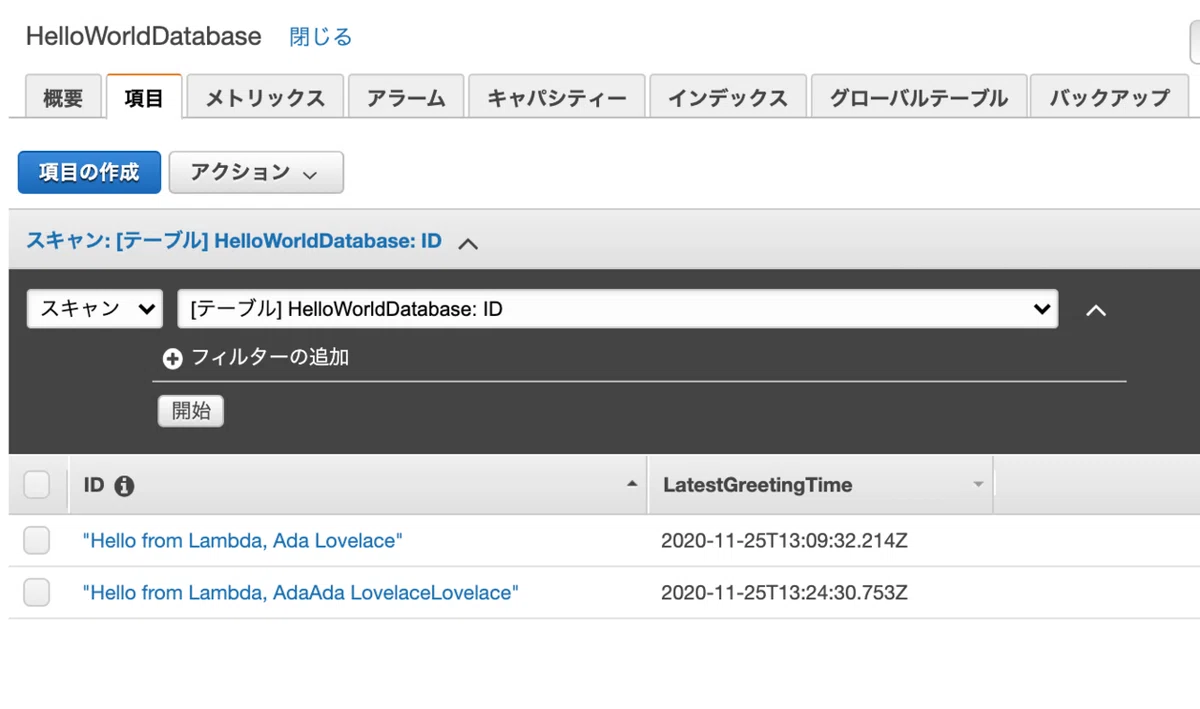Screen dimensions: 1200x709
Task: Collapse the filter panel using the white chevron
Action: coord(1096,311)
